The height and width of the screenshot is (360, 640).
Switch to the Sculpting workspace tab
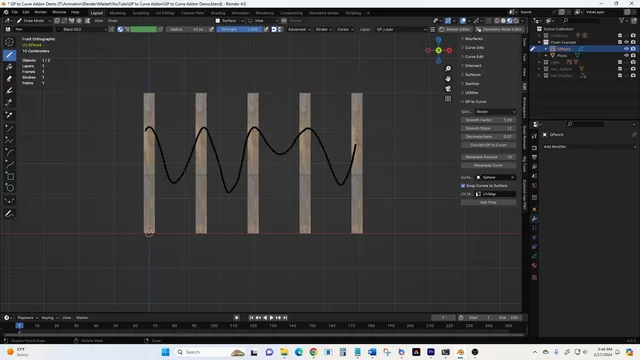click(140, 13)
